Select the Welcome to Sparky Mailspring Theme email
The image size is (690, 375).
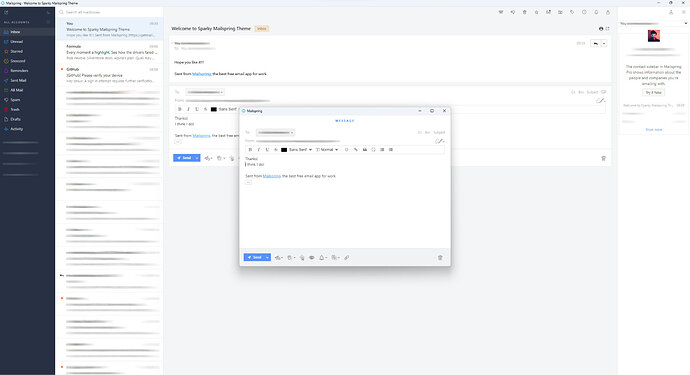[110, 29]
